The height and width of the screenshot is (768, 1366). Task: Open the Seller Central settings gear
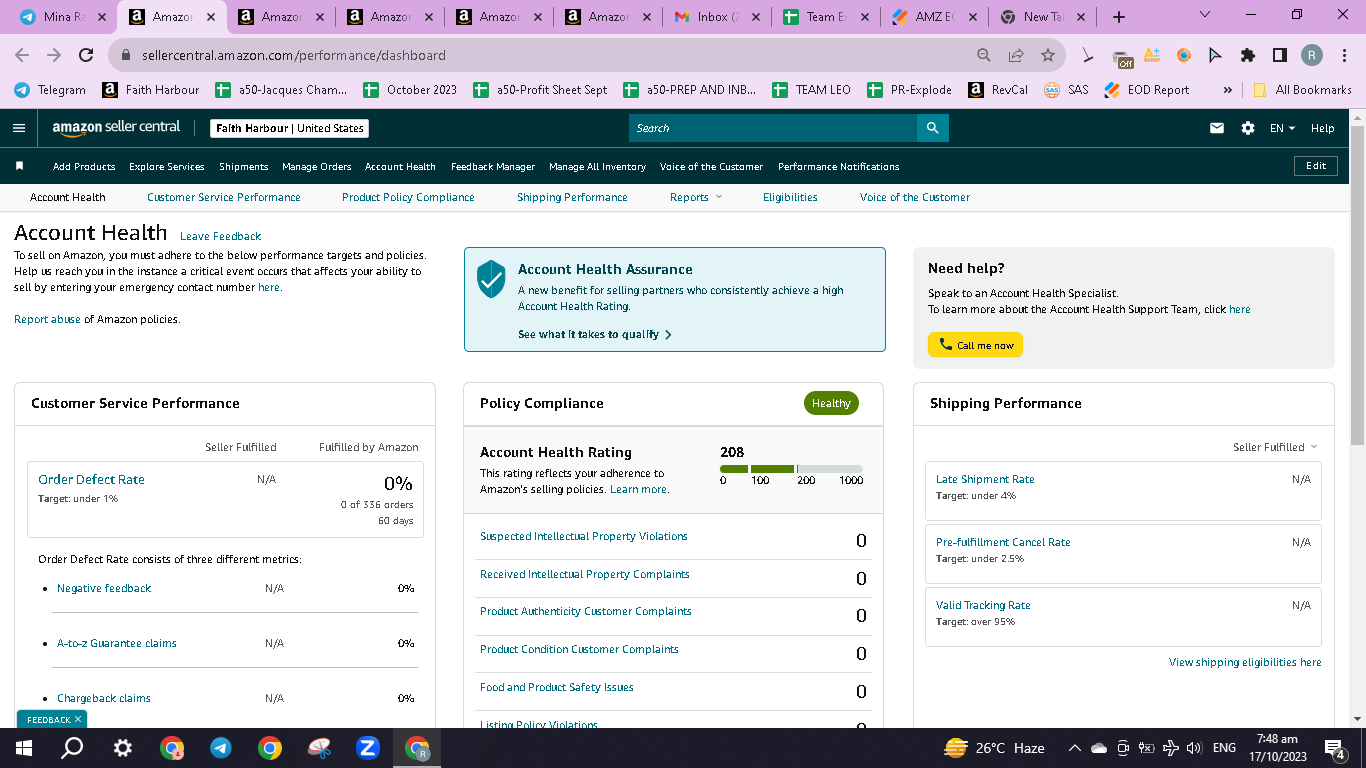click(1247, 128)
